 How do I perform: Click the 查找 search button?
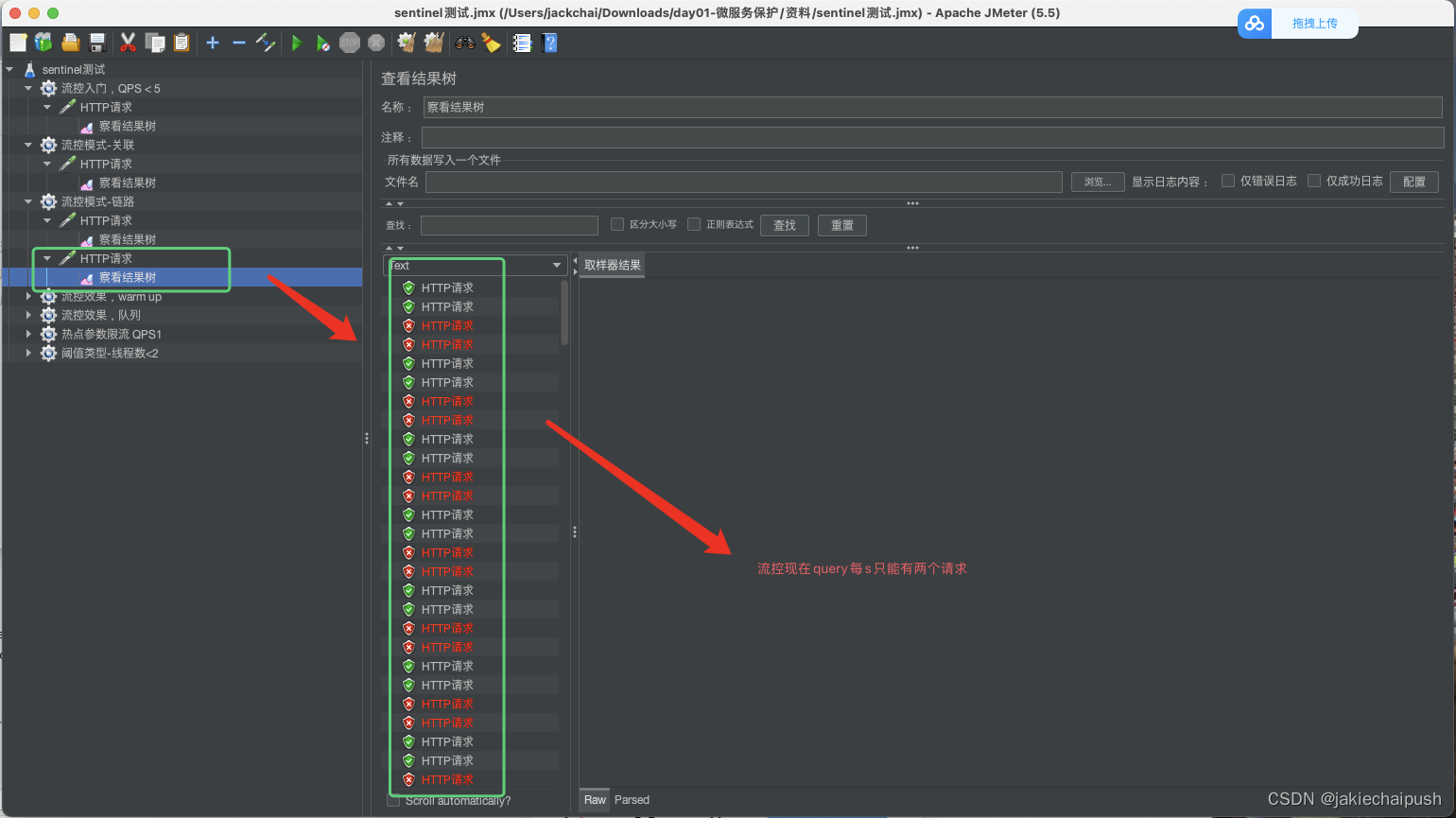tap(785, 225)
